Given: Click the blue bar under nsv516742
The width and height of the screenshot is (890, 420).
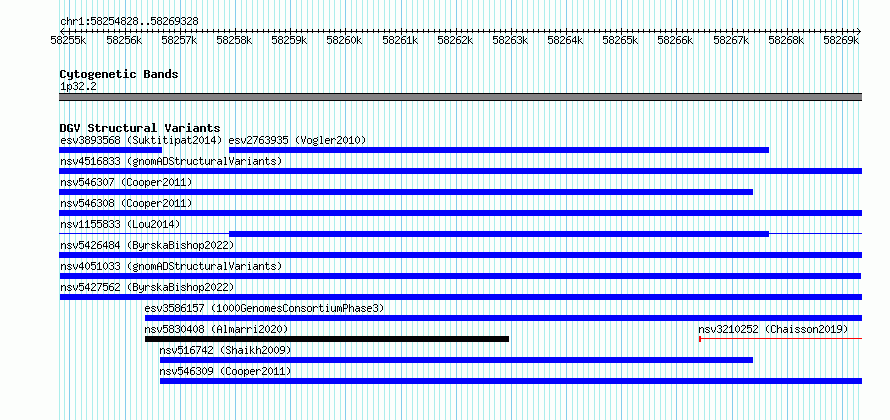Looking at the screenshot, I should pyautogui.click(x=456, y=360).
